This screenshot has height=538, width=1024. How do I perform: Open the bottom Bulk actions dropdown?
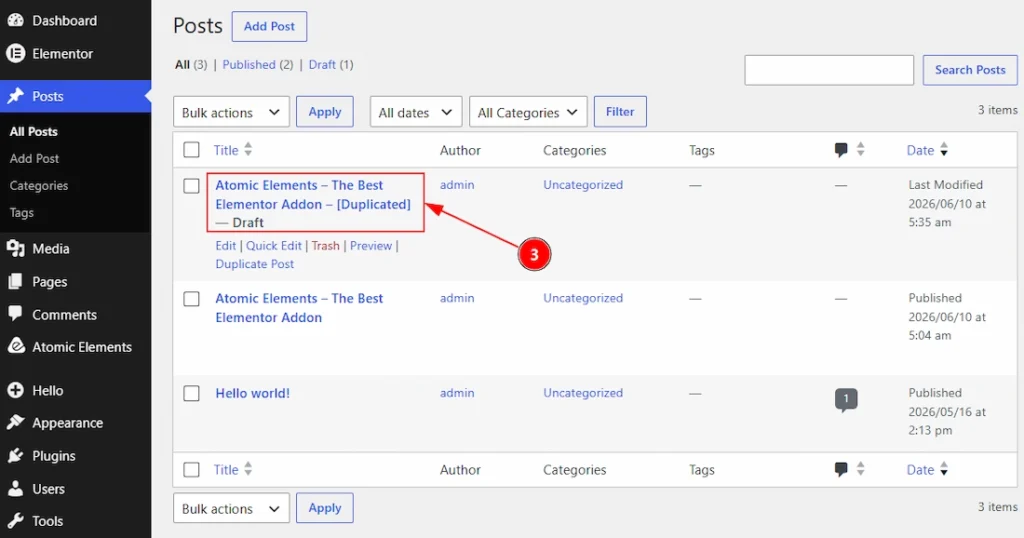[231, 508]
